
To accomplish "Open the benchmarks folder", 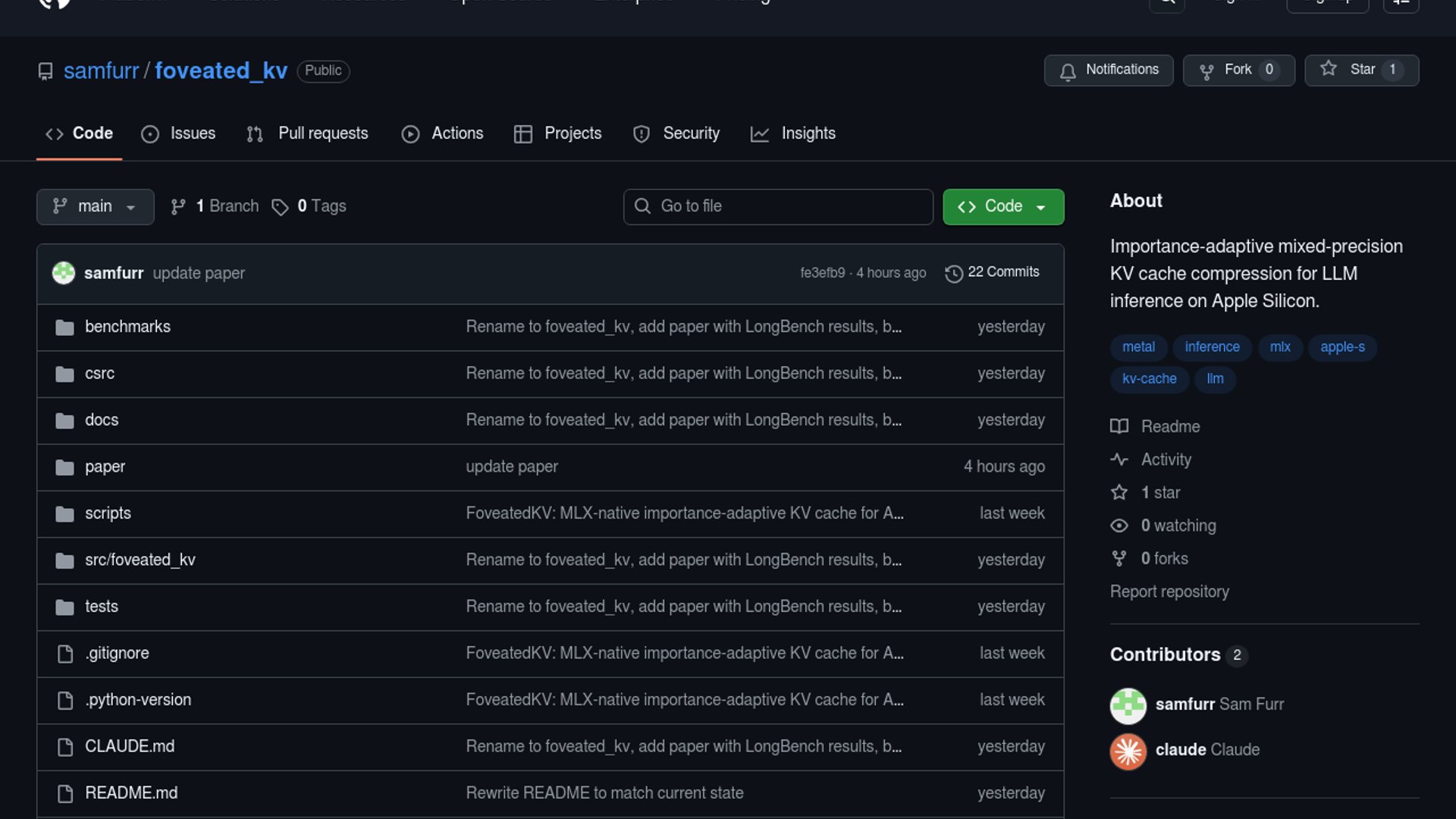I will click(x=127, y=327).
